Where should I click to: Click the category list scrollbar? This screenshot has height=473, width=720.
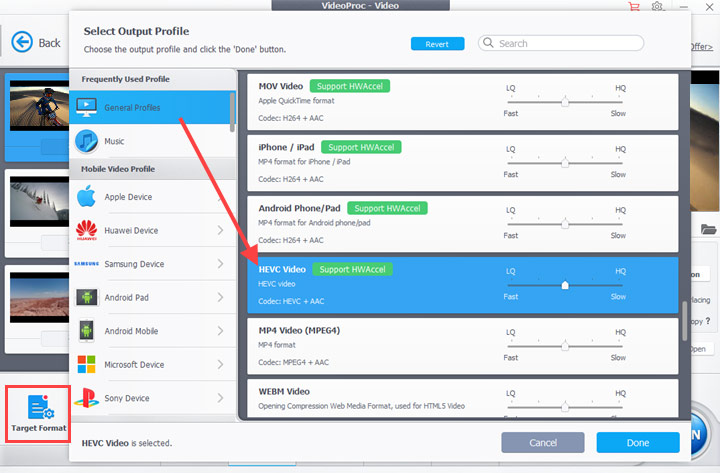(x=232, y=112)
